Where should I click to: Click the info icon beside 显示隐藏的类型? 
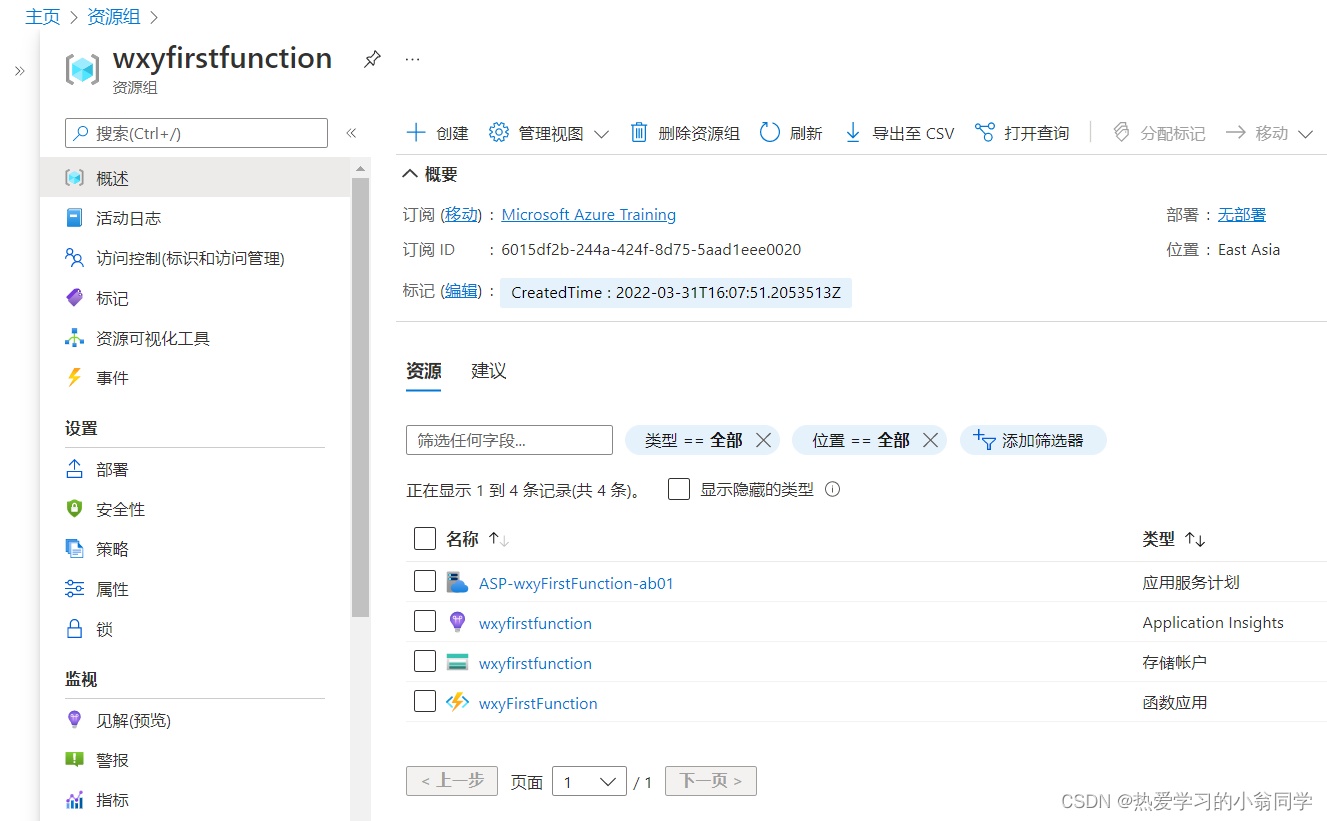point(832,490)
